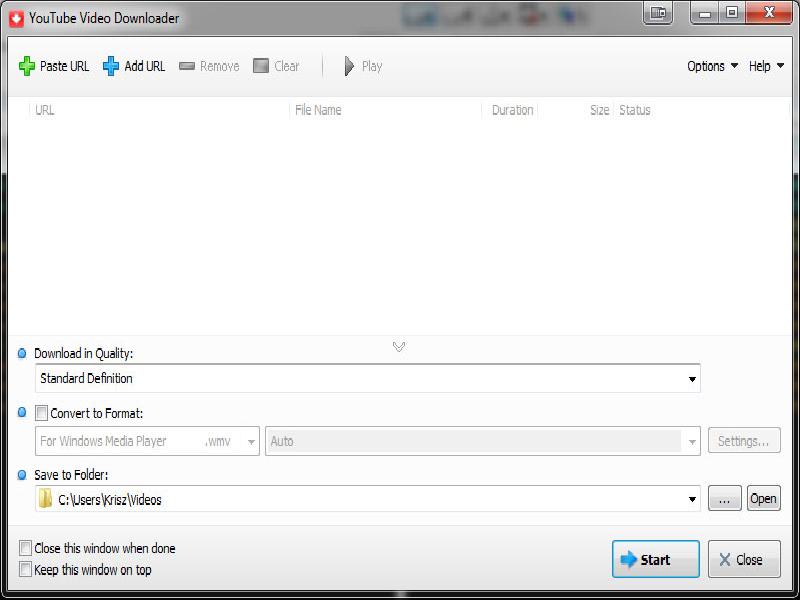
Task: Click the green Paste URL plus icon
Action: [27, 66]
